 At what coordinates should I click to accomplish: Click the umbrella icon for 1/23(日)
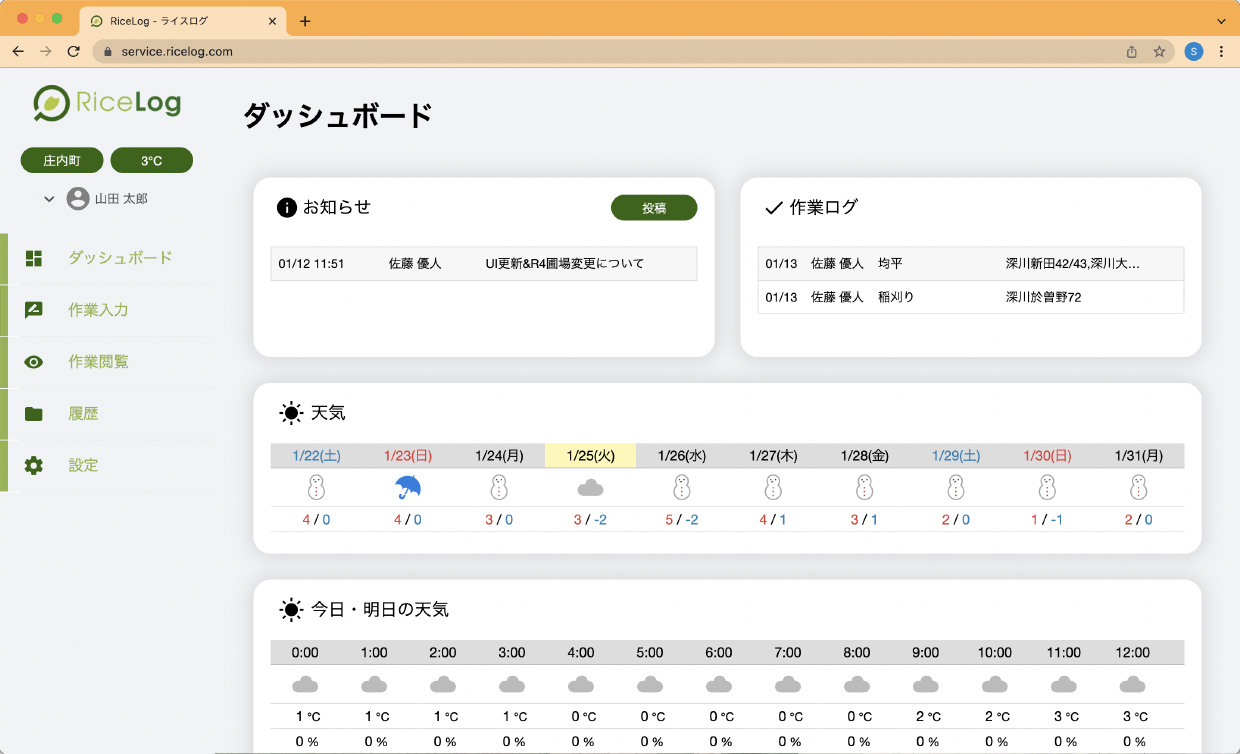[x=408, y=487]
